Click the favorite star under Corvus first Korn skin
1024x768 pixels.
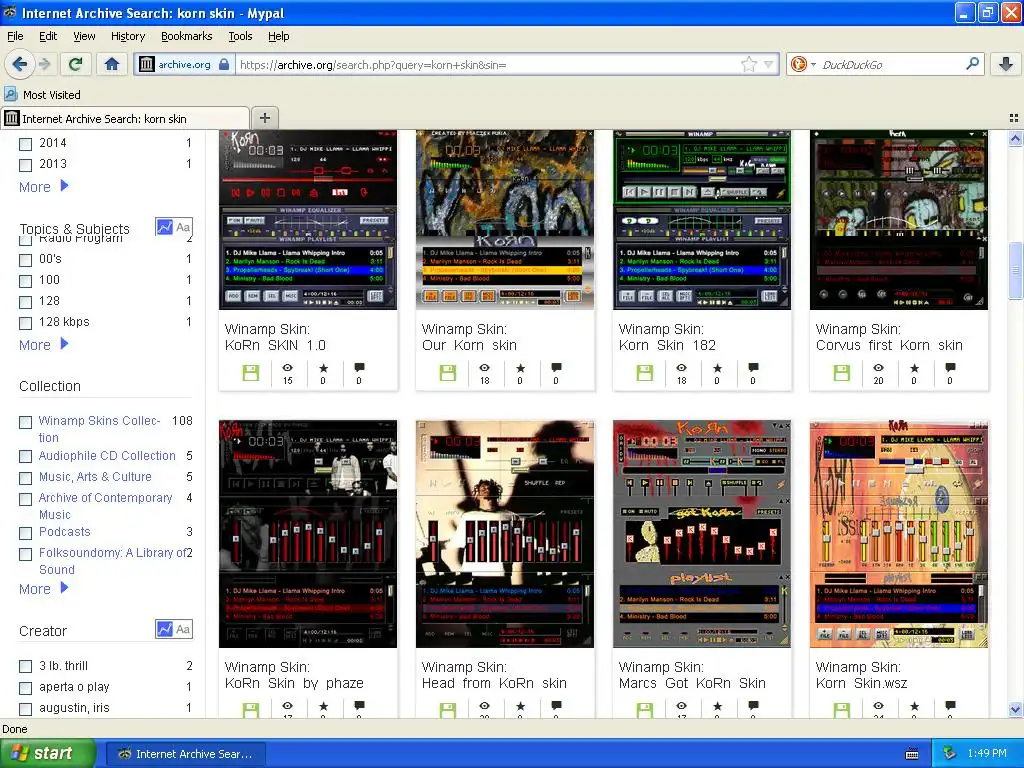914,368
